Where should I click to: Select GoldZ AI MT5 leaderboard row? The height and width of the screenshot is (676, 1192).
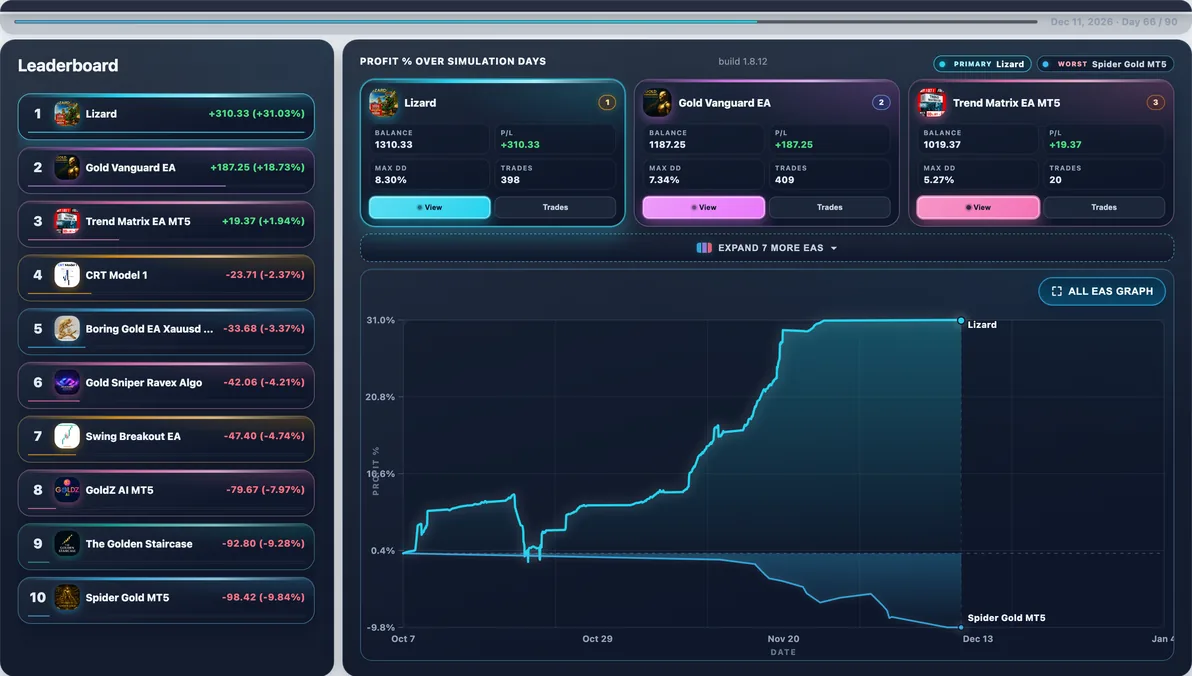(166, 493)
